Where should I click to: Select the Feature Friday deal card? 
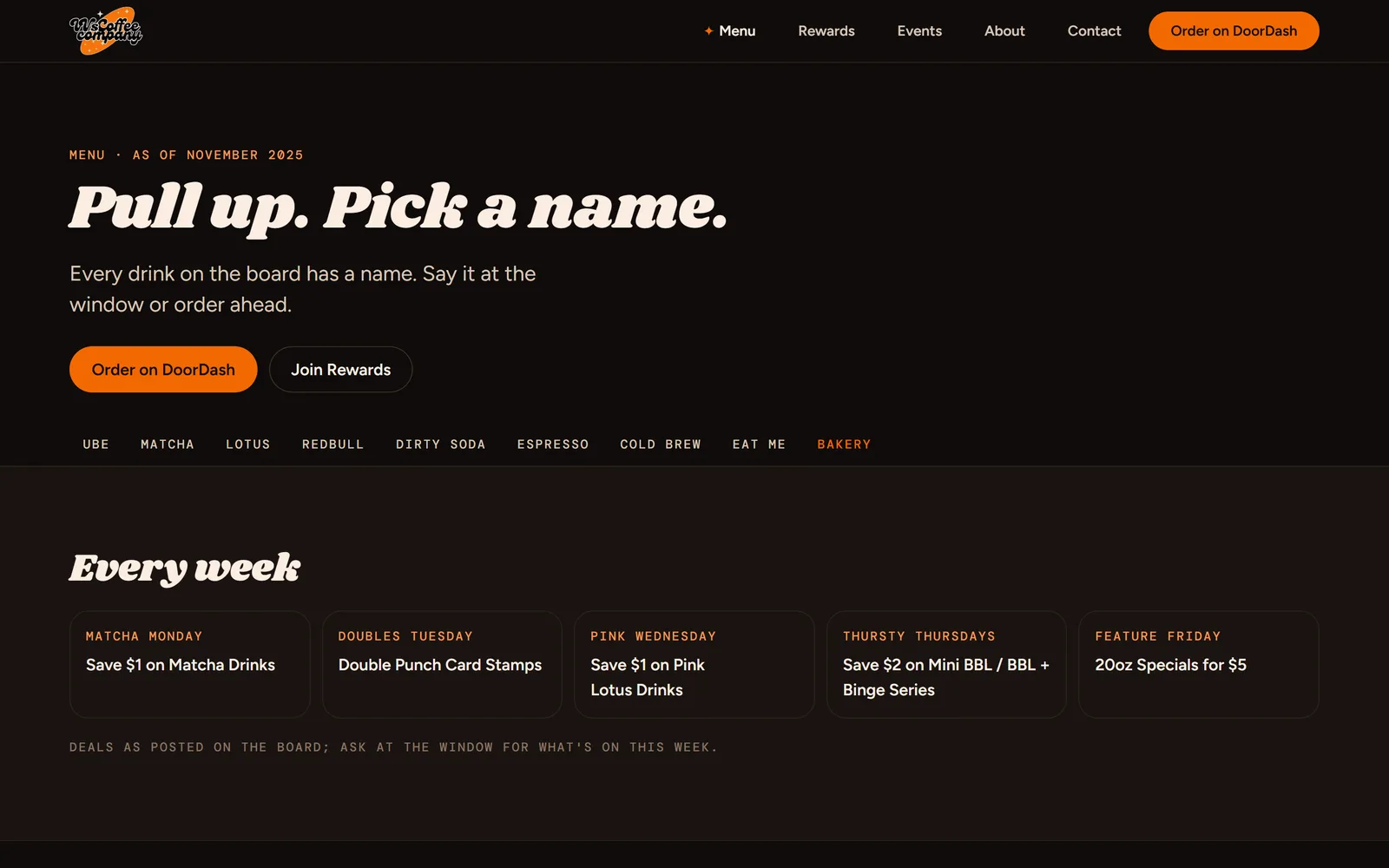(x=1199, y=664)
